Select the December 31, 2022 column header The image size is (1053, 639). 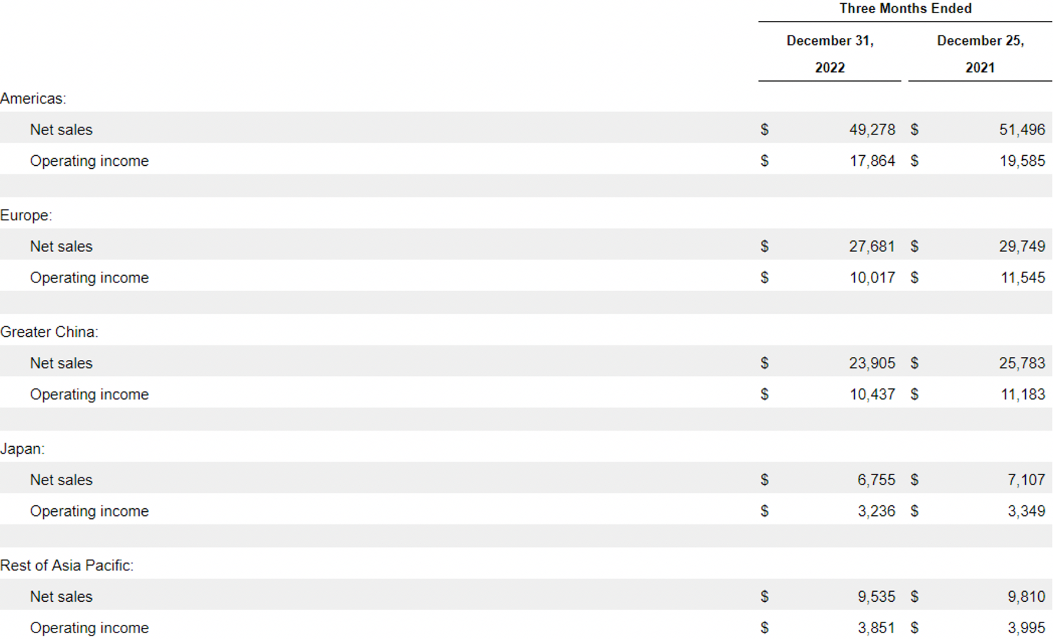pos(830,54)
